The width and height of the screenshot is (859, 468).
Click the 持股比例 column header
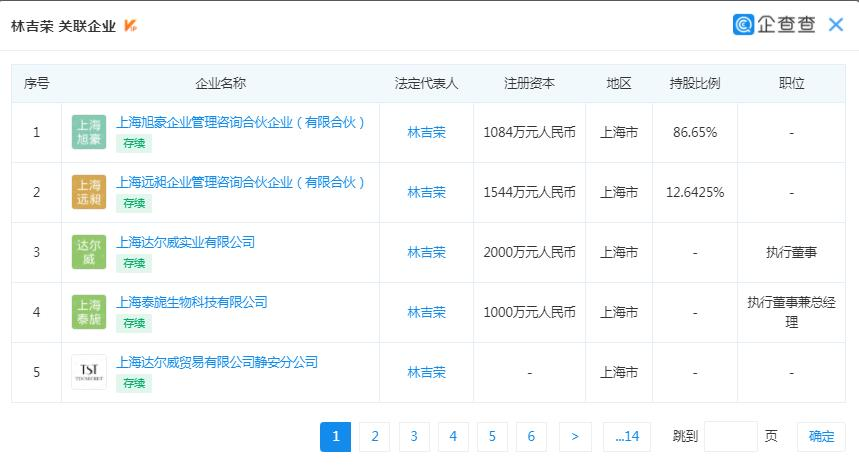tap(695, 83)
